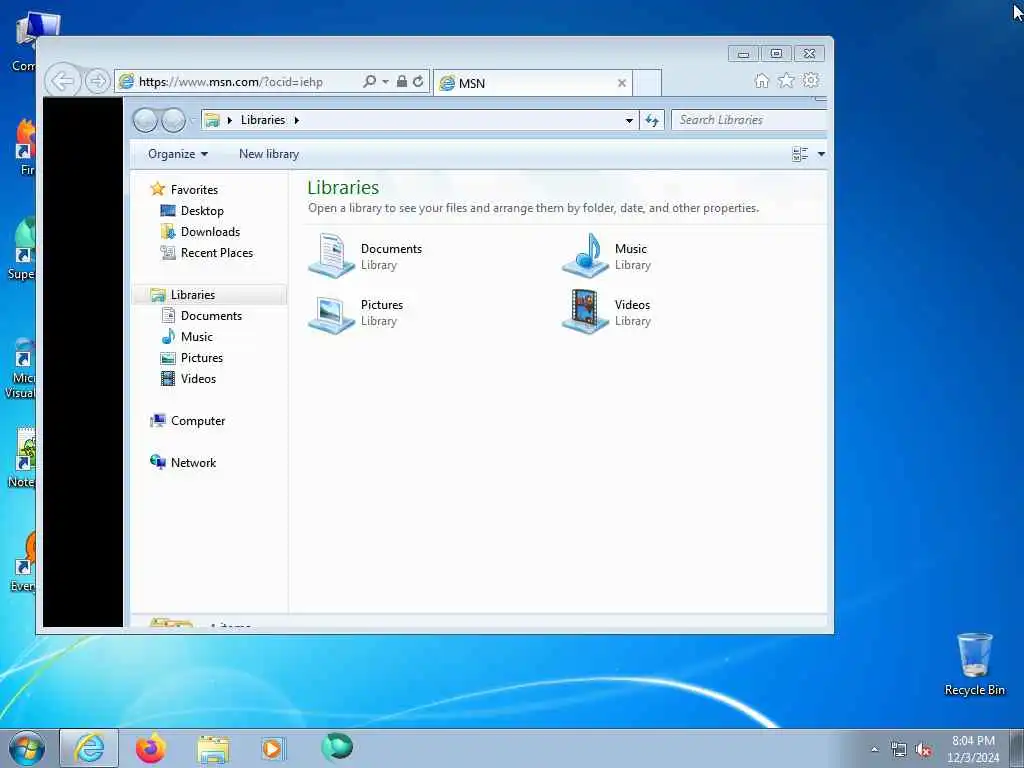This screenshot has height=768, width=1024.
Task: Open the address bar search dropdown arrow
Action: 385,82
